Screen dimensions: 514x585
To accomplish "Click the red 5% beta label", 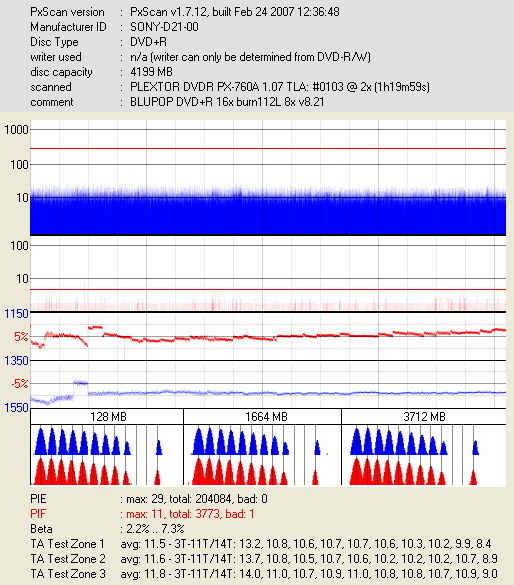I will point(21,337).
